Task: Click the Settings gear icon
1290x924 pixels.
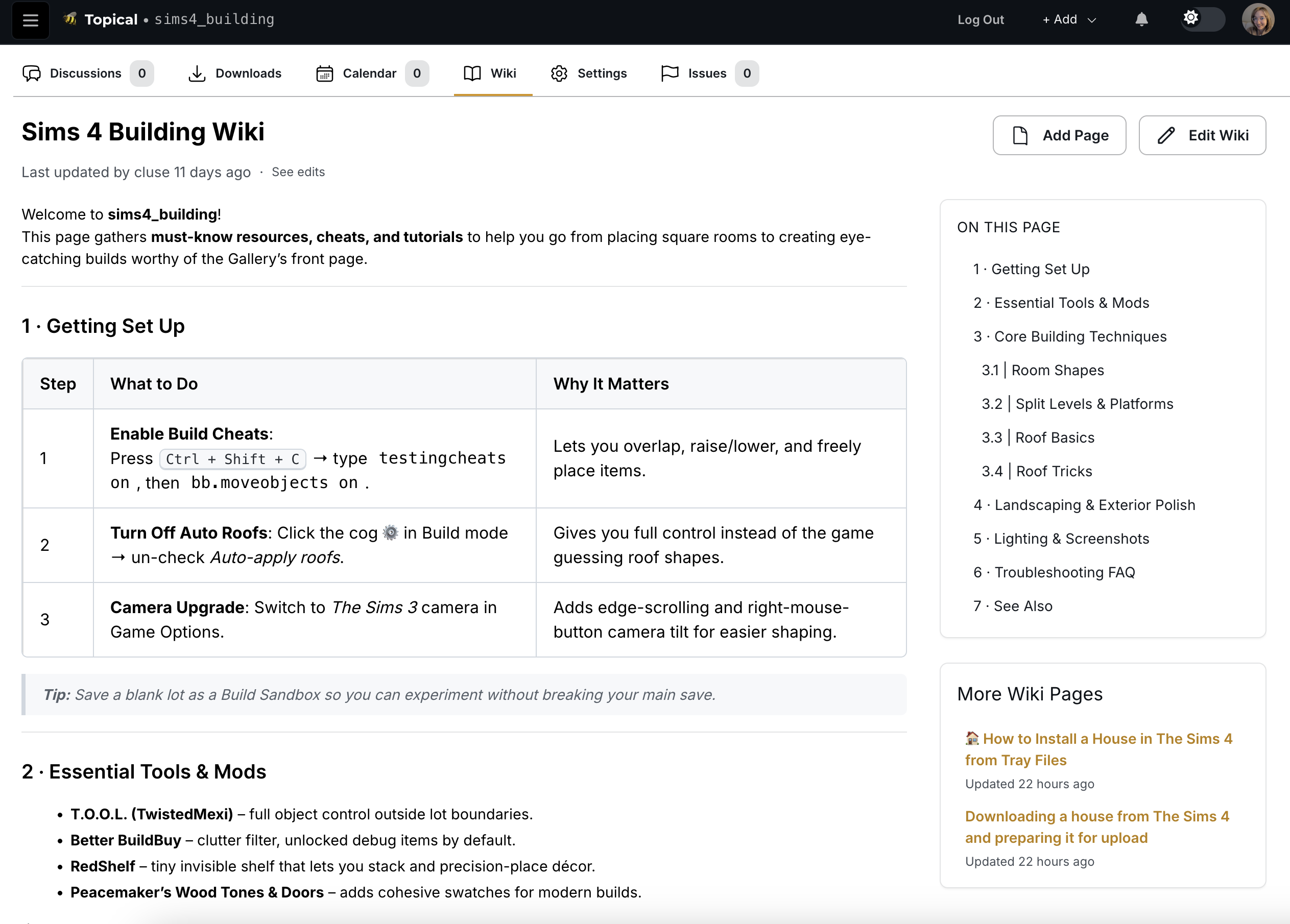Action: pos(559,74)
